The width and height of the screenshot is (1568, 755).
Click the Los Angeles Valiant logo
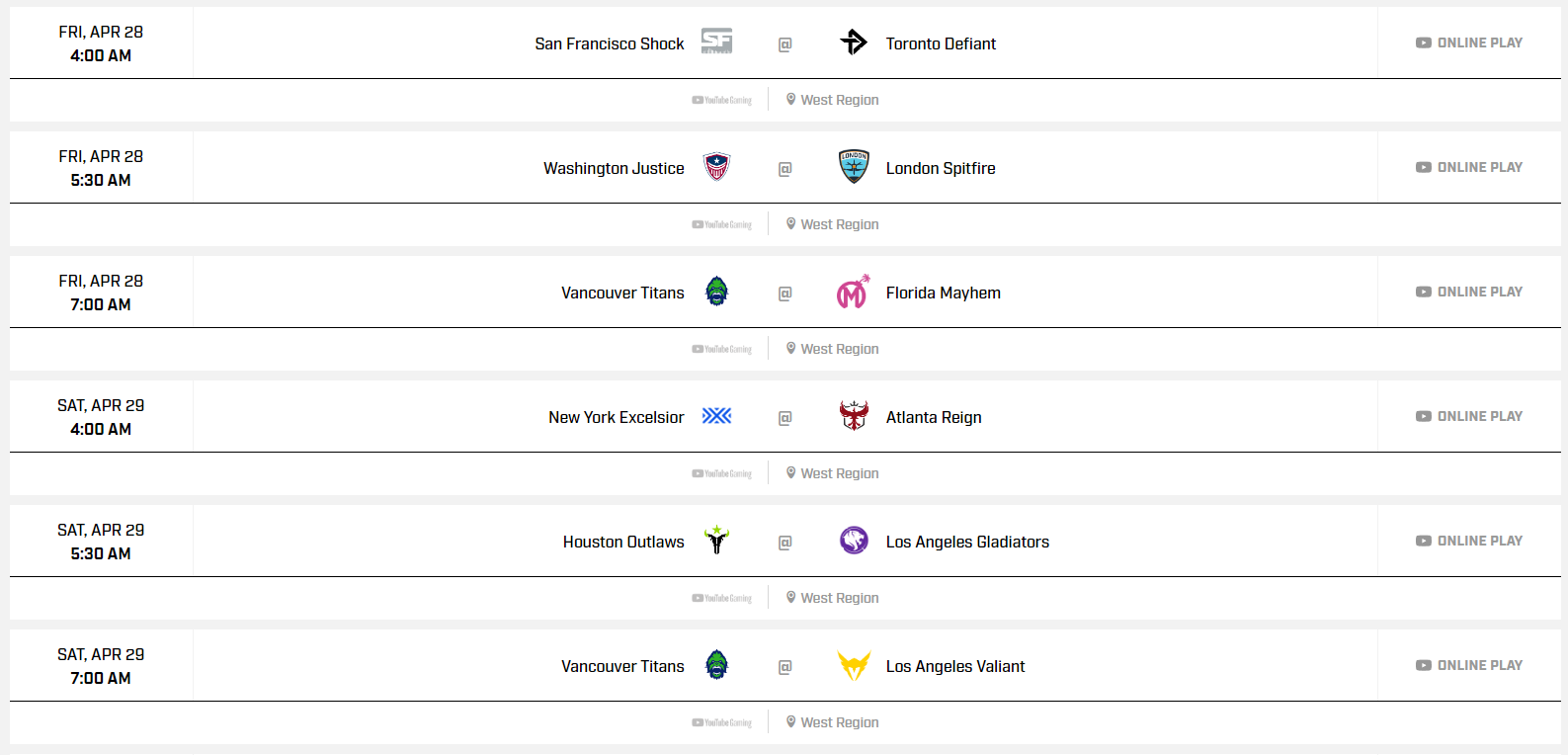coord(854,665)
